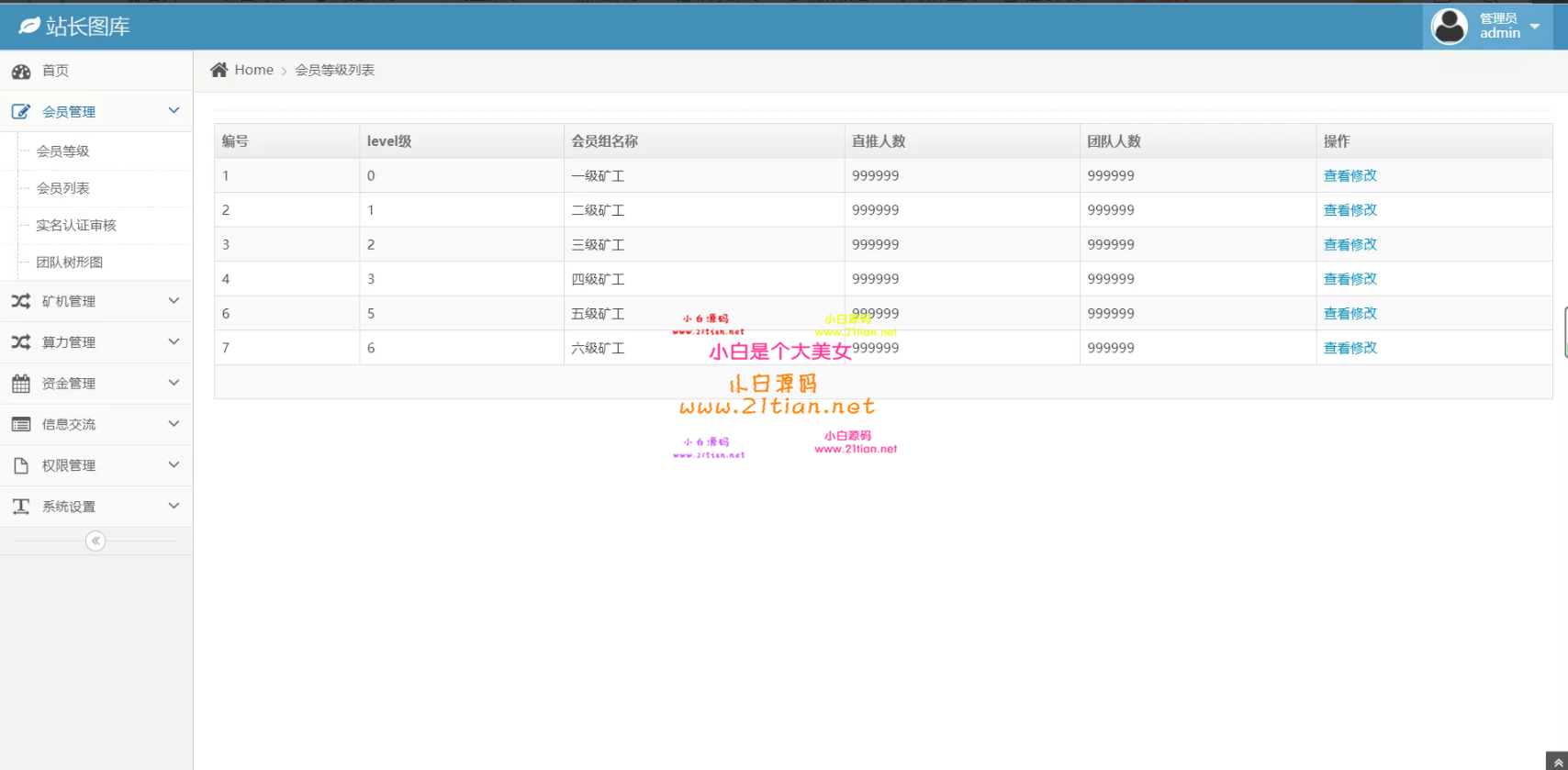Open the admin account dropdown arrow
The width and height of the screenshot is (1568, 770).
tap(1535, 27)
